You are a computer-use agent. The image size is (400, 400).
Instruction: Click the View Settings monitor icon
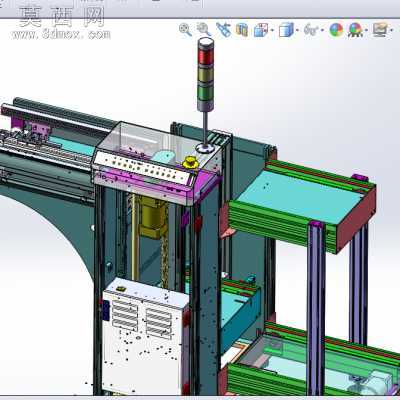380,30
